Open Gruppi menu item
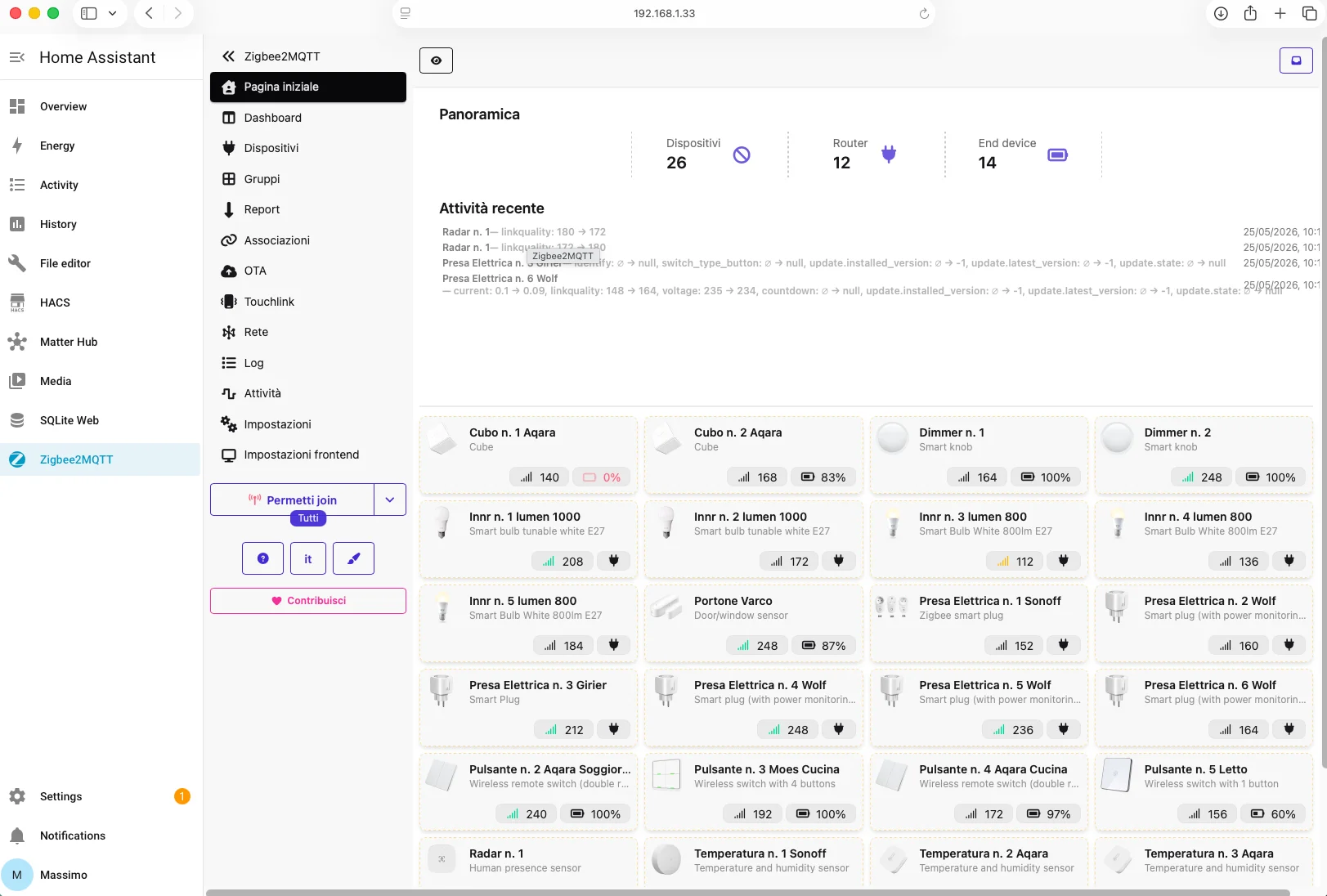Image resolution: width=1327 pixels, height=896 pixels. 308,179
